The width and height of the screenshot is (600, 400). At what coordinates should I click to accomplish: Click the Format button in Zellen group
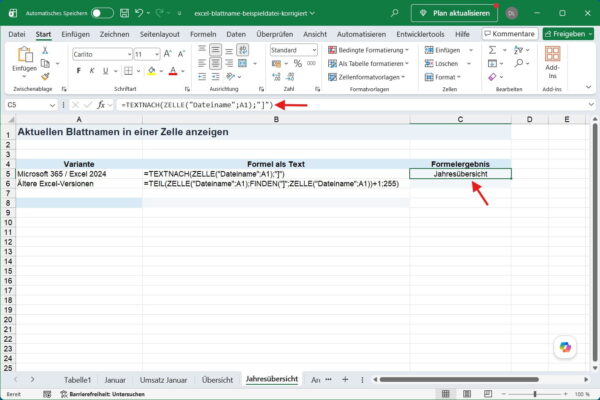pos(443,77)
